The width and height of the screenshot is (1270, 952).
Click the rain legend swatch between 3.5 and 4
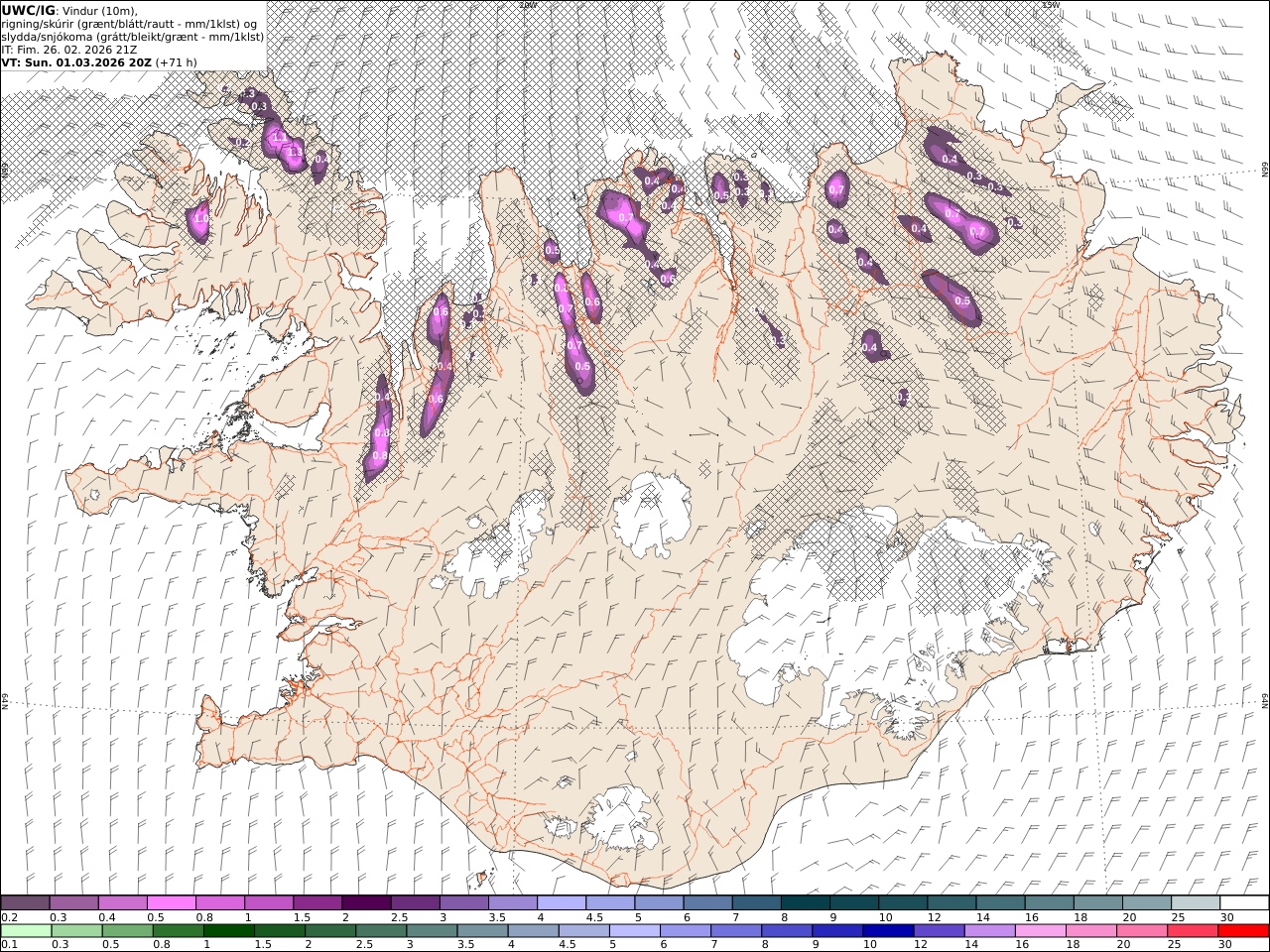pyautogui.click(x=483, y=931)
